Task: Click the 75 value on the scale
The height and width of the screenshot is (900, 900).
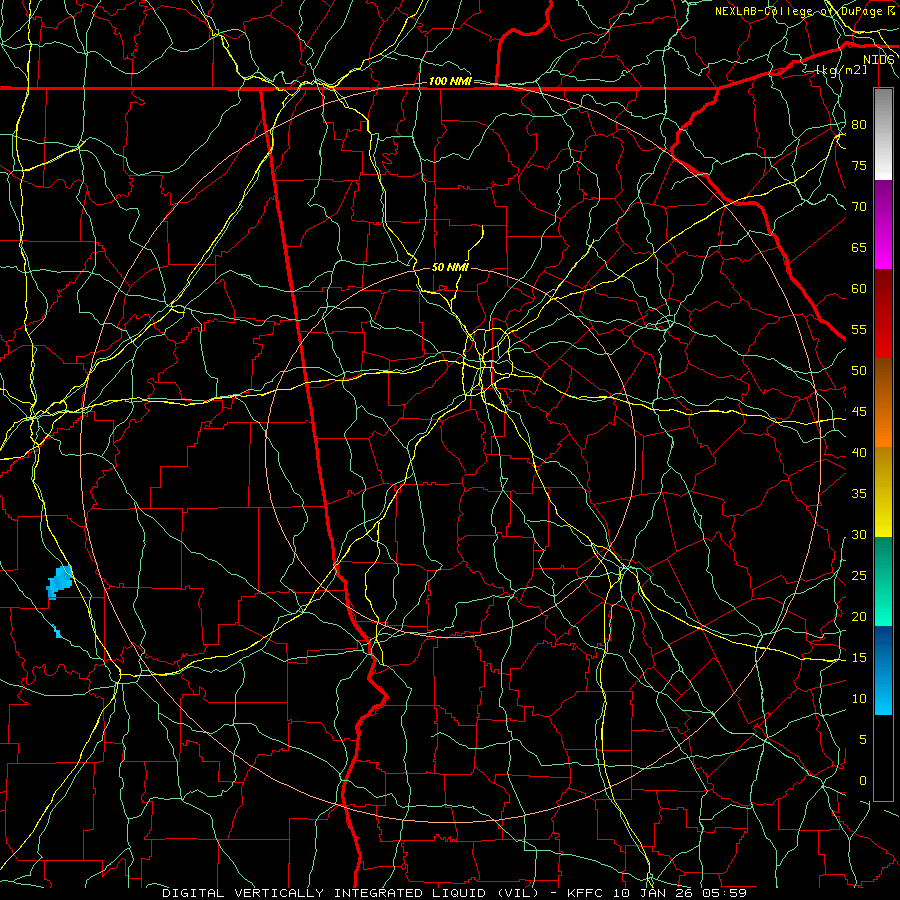Action: [x=859, y=165]
